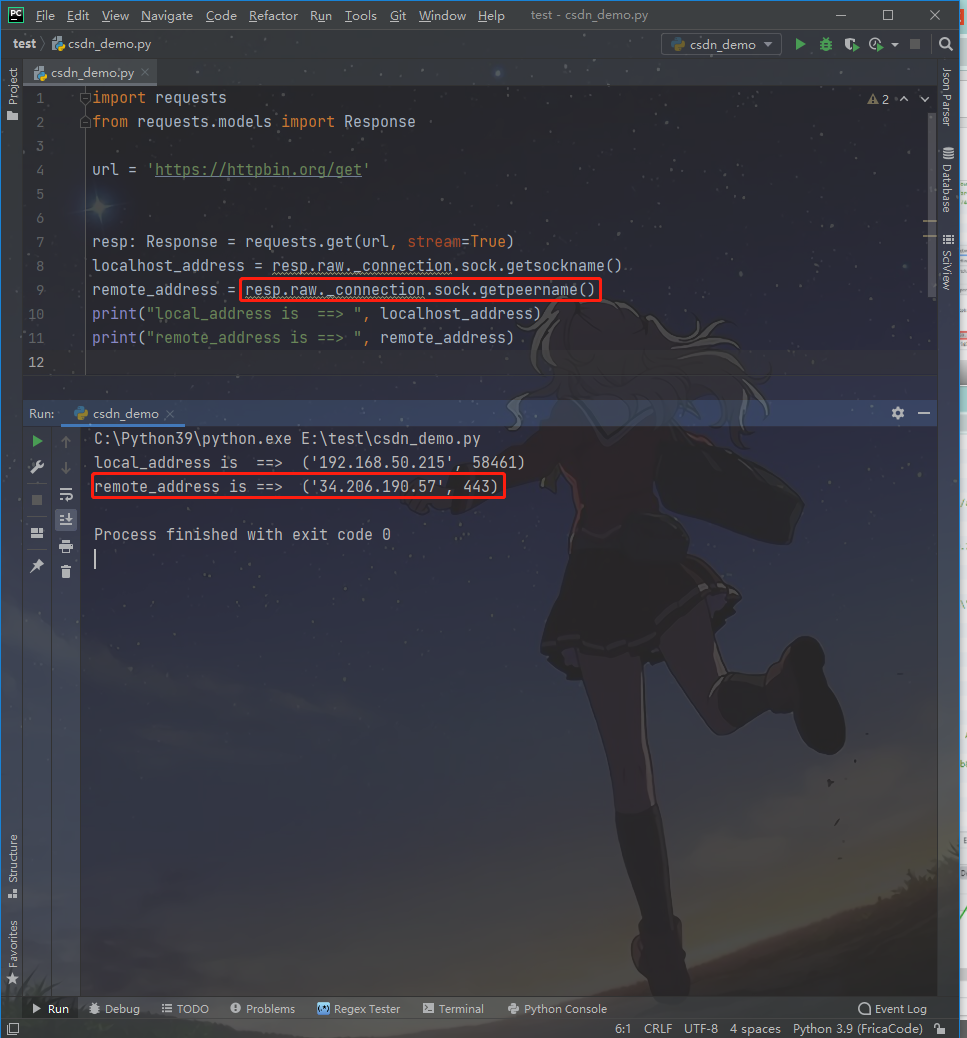This screenshot has width=967, height=1038.
Task: Stop process square in Run panel
Action: tap(37, 500)
